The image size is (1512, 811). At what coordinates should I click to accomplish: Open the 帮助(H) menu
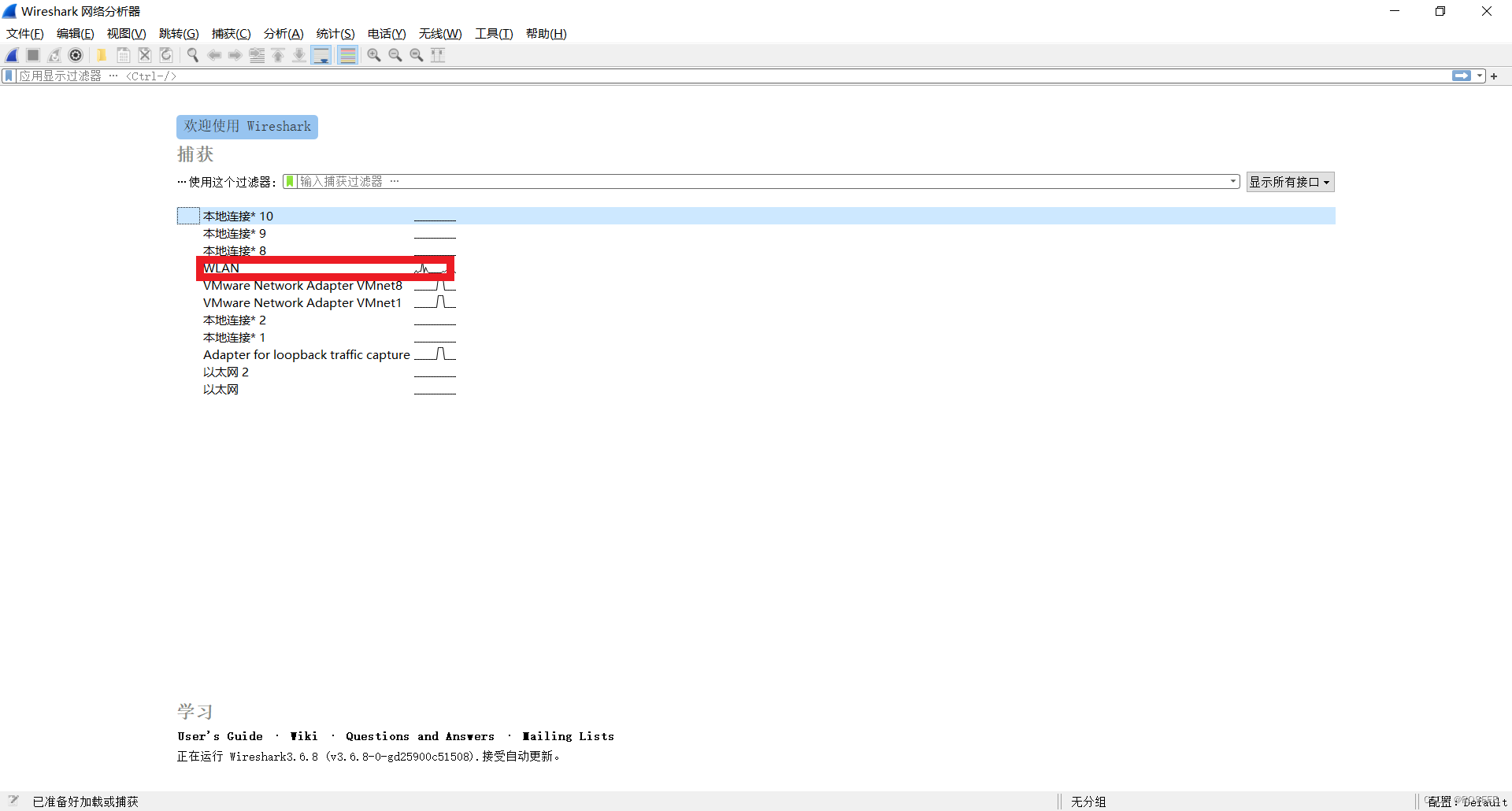tap(547, 34)
